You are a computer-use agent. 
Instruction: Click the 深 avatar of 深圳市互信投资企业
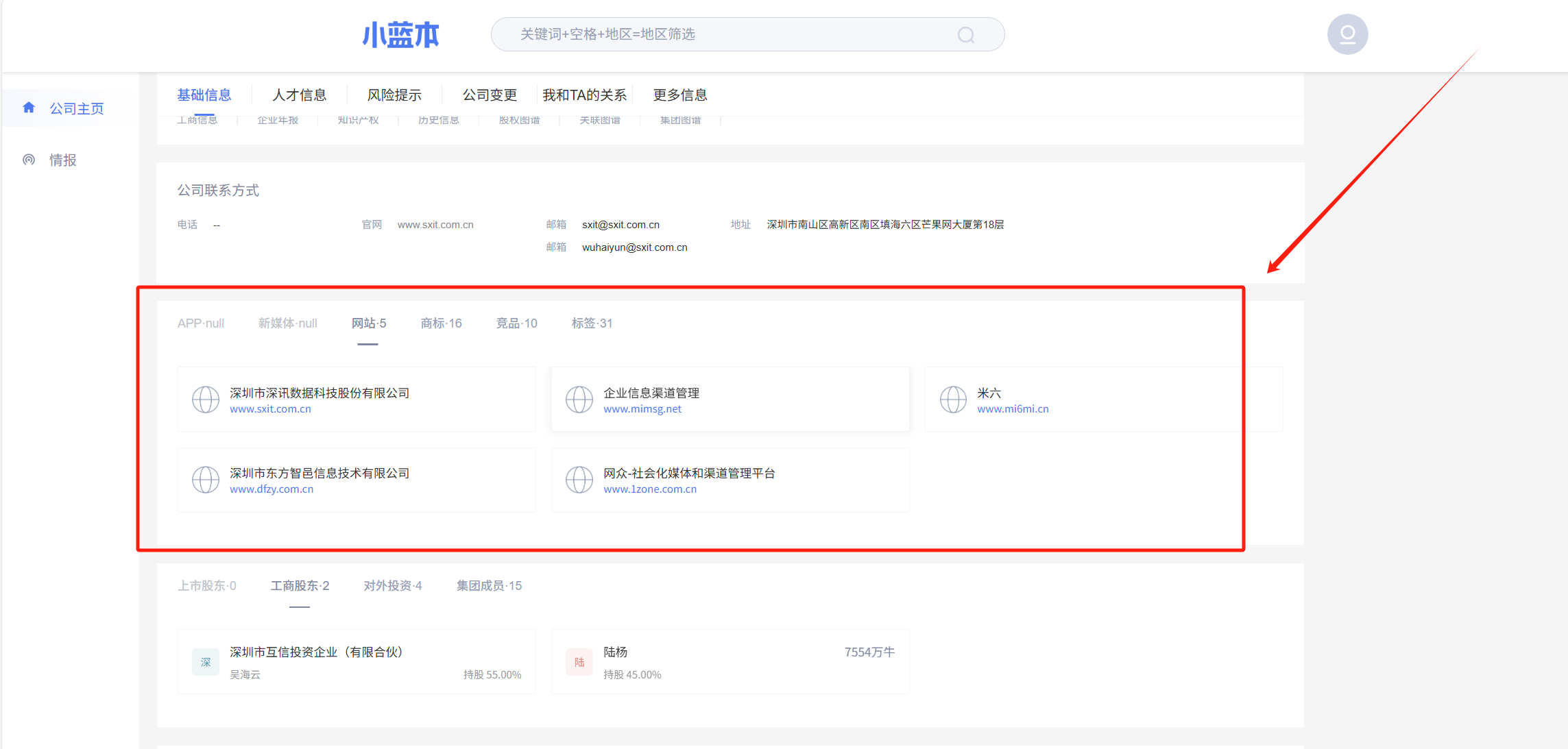point(206,662)
